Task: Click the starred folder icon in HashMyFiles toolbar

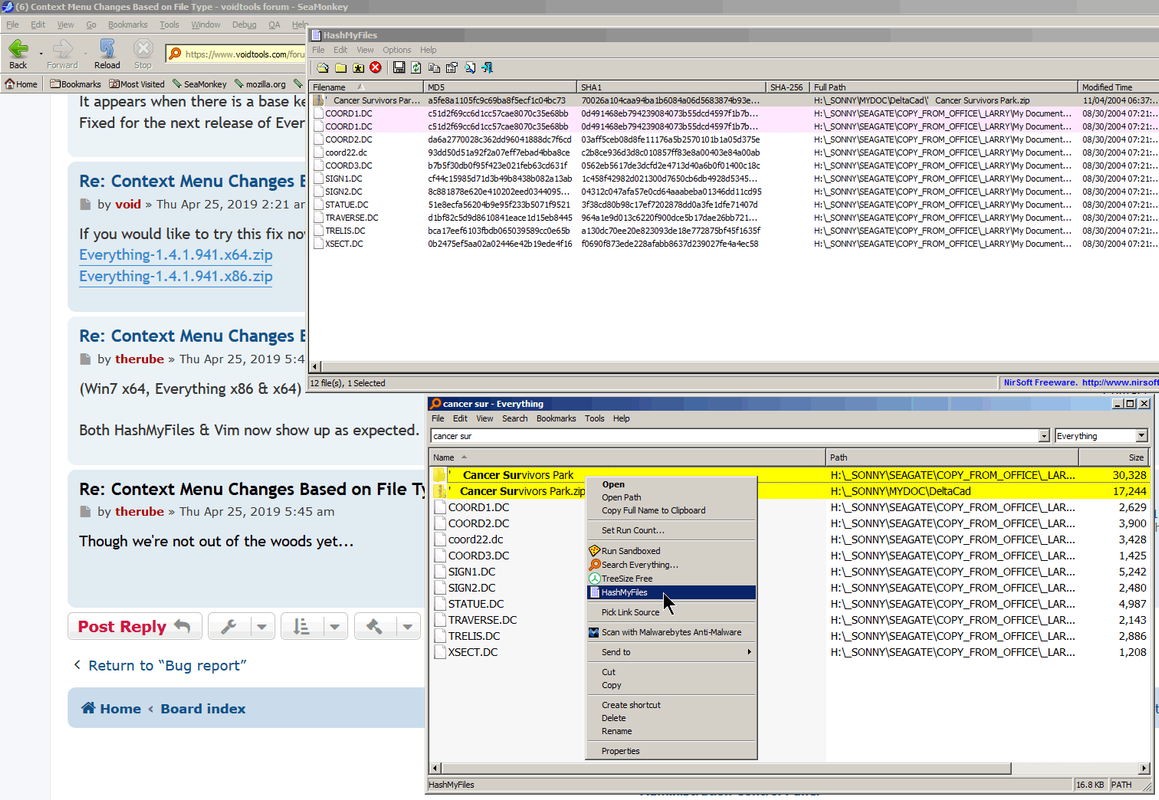Action: [358, 68]
